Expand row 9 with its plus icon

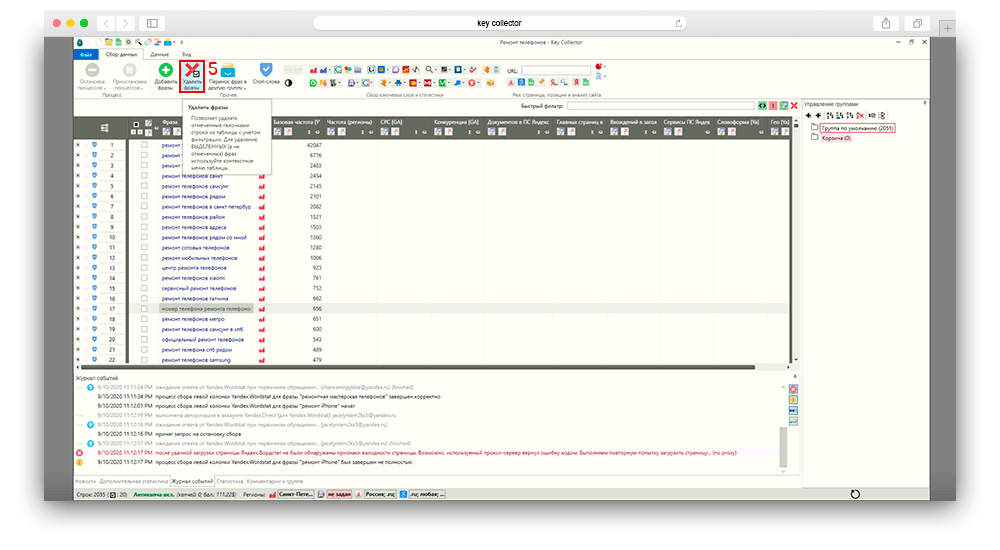coord(78,227)
